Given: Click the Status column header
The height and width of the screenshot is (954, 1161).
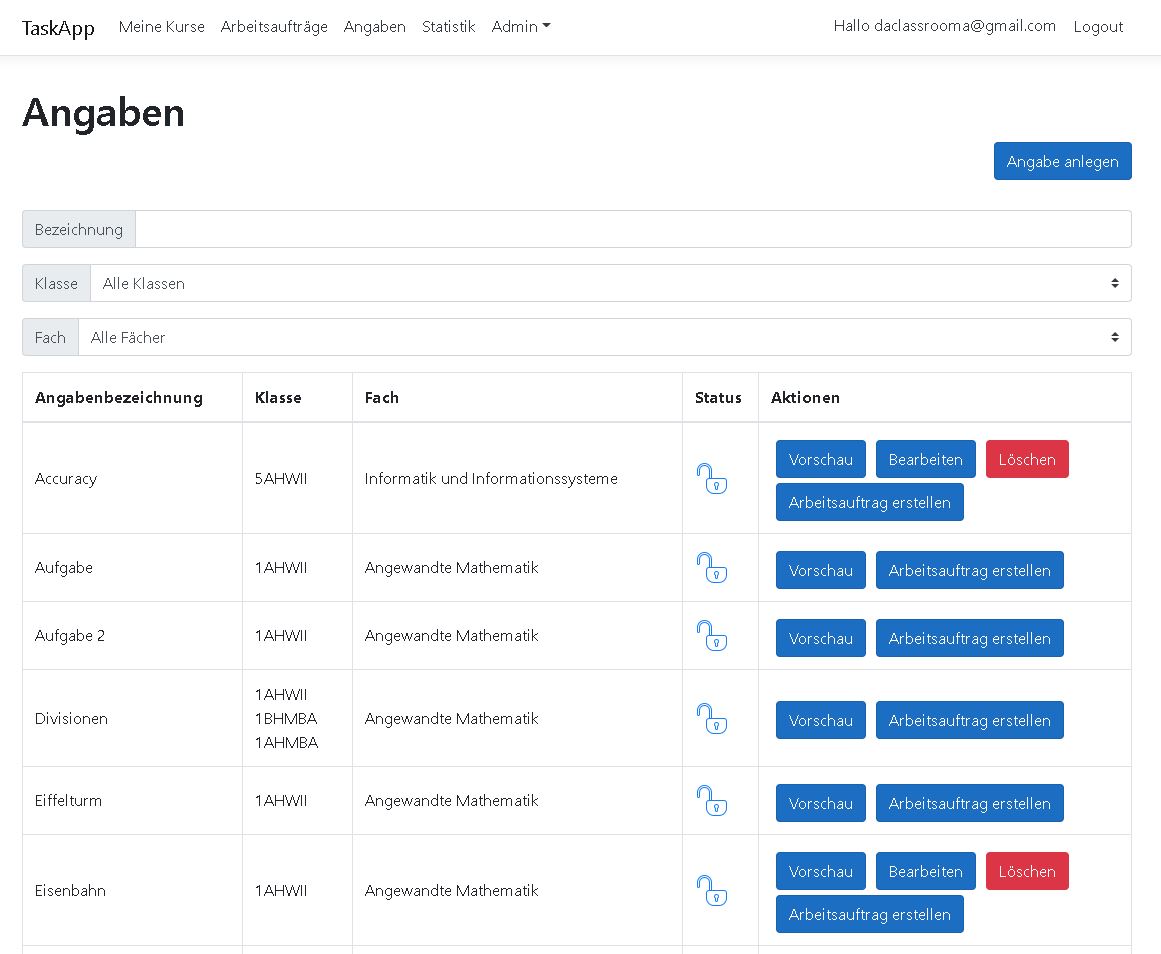Looking at the screenshot, I should [718, 398].
